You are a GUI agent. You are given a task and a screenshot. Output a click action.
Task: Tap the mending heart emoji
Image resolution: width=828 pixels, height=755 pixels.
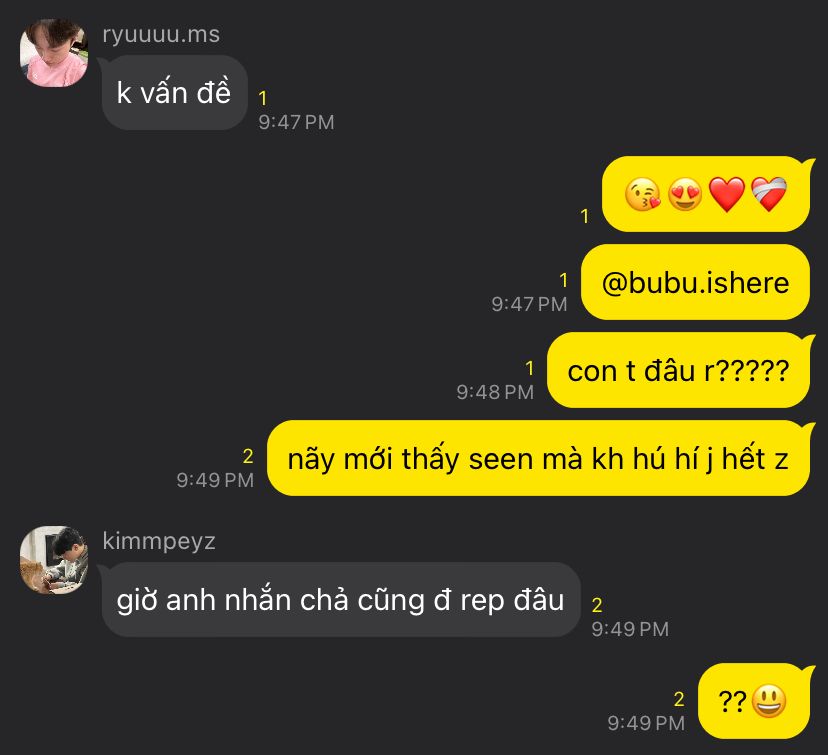pos(769,194)
